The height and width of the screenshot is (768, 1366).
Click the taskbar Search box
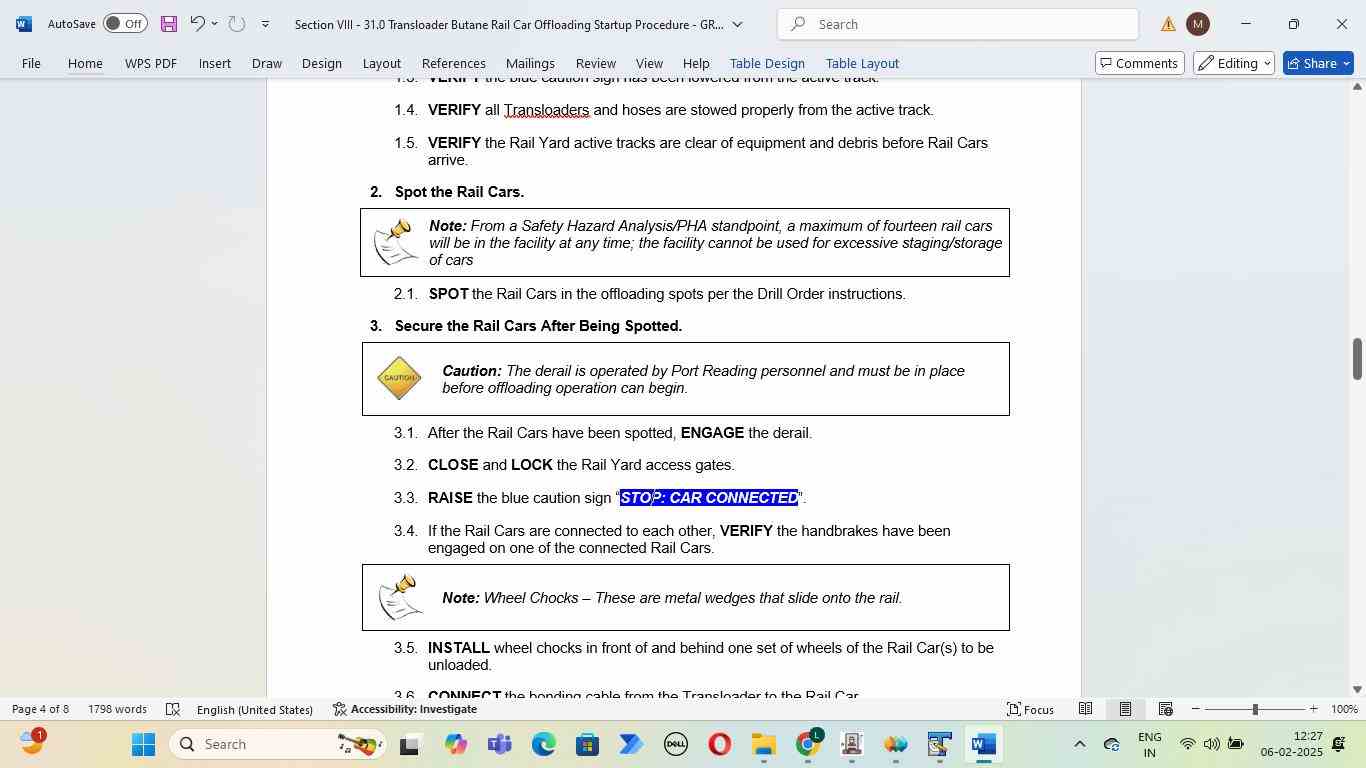[x=275, y=744]
